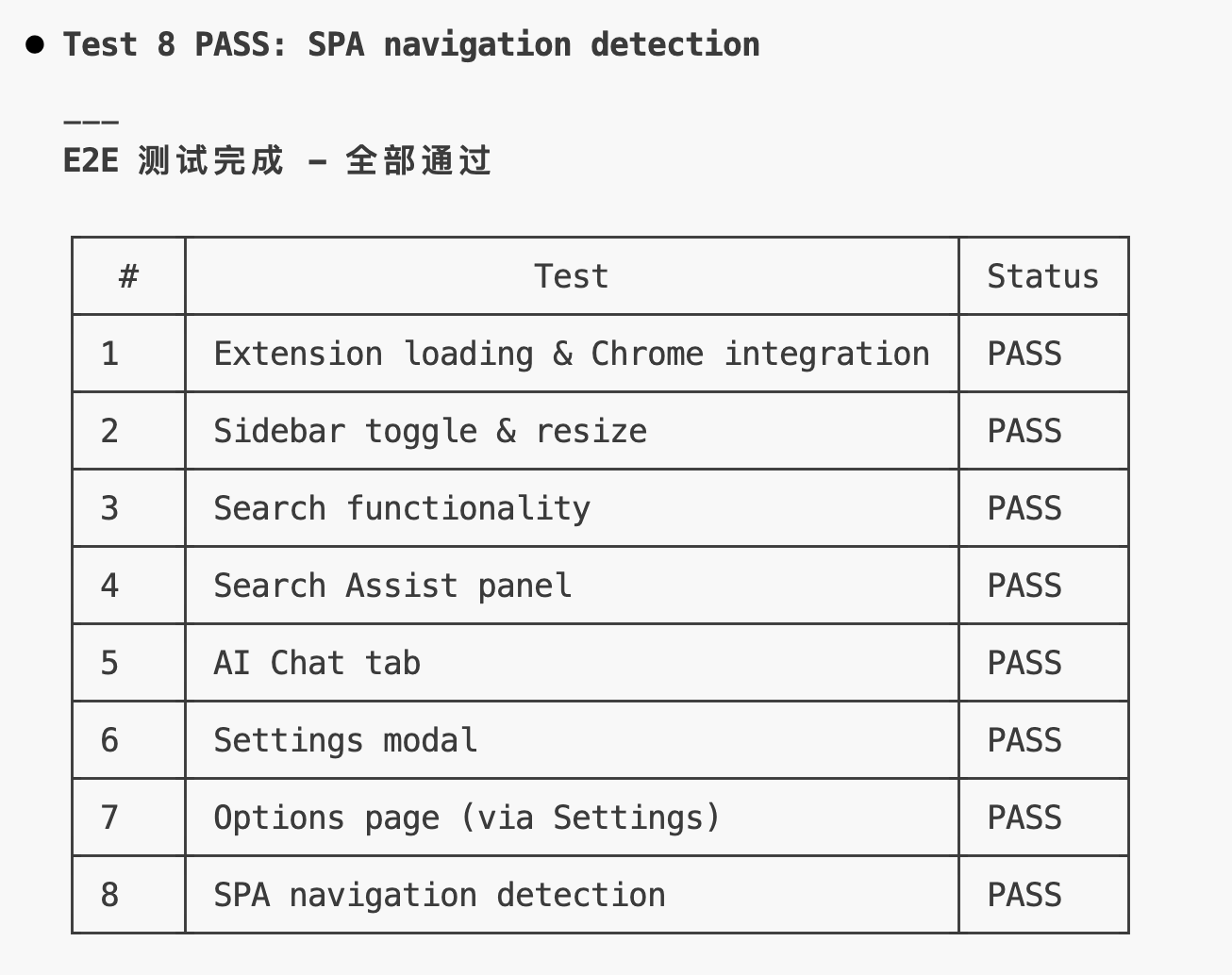Click the "Status" column header
The width and height of the screenshot is (1232, 975).
(1042, 276)
